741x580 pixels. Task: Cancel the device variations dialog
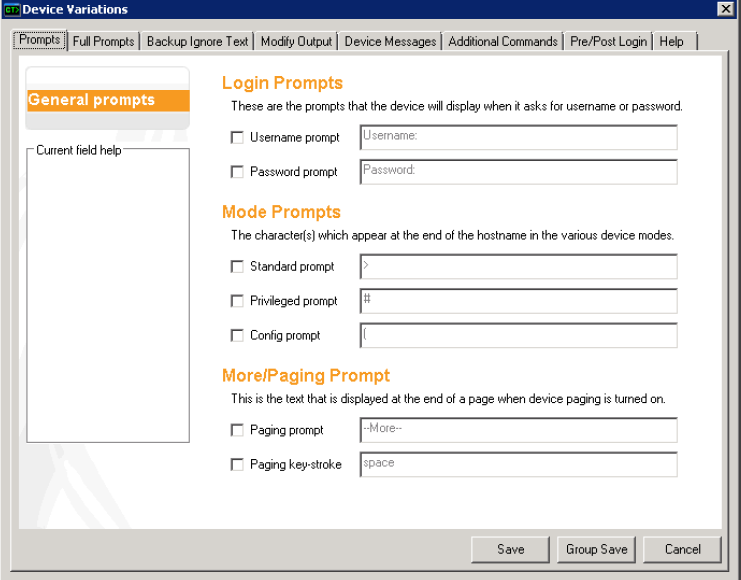coord(683,549)
